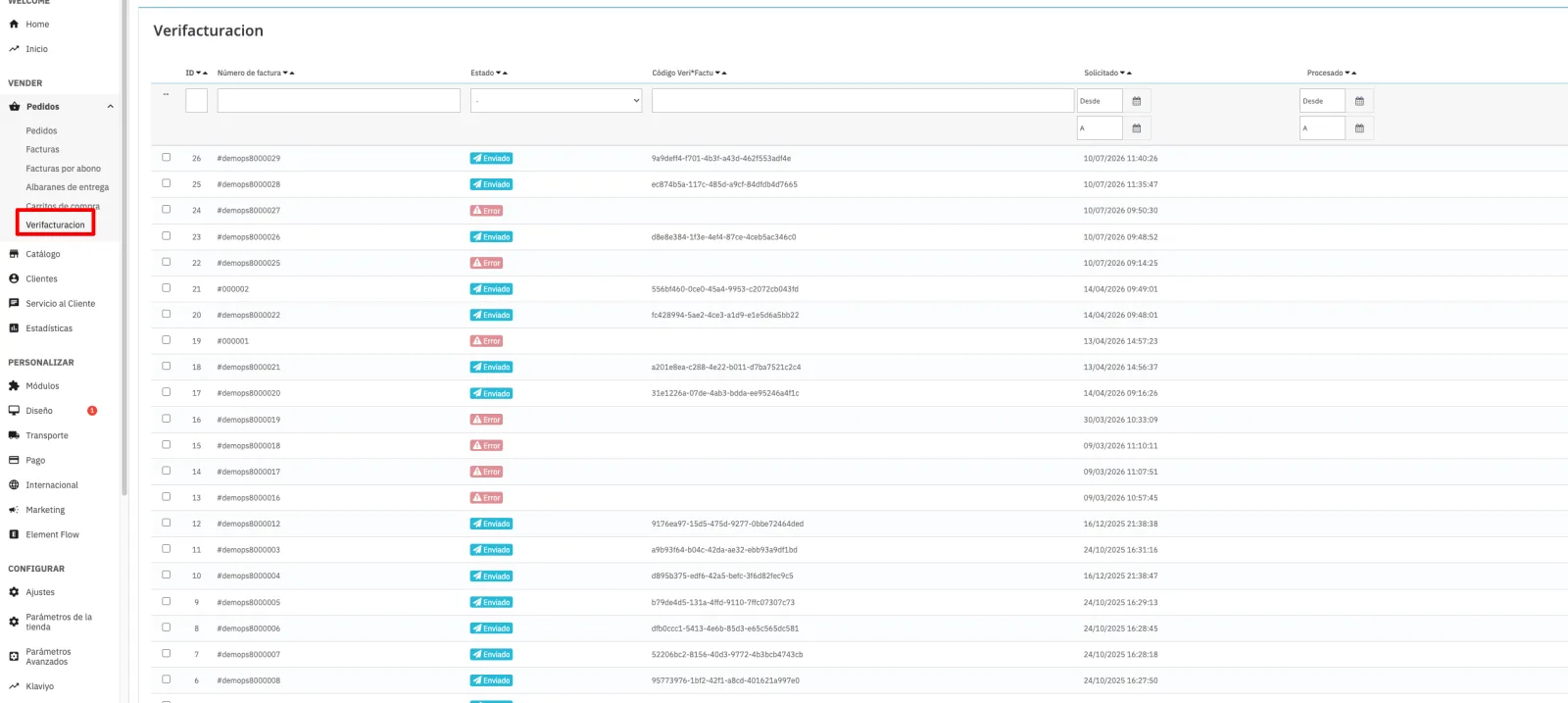This screenshot has width=1568, height=703.
Task: Tick checkbox for invoice #demops8000026
Action: click(x=167, y=236)
